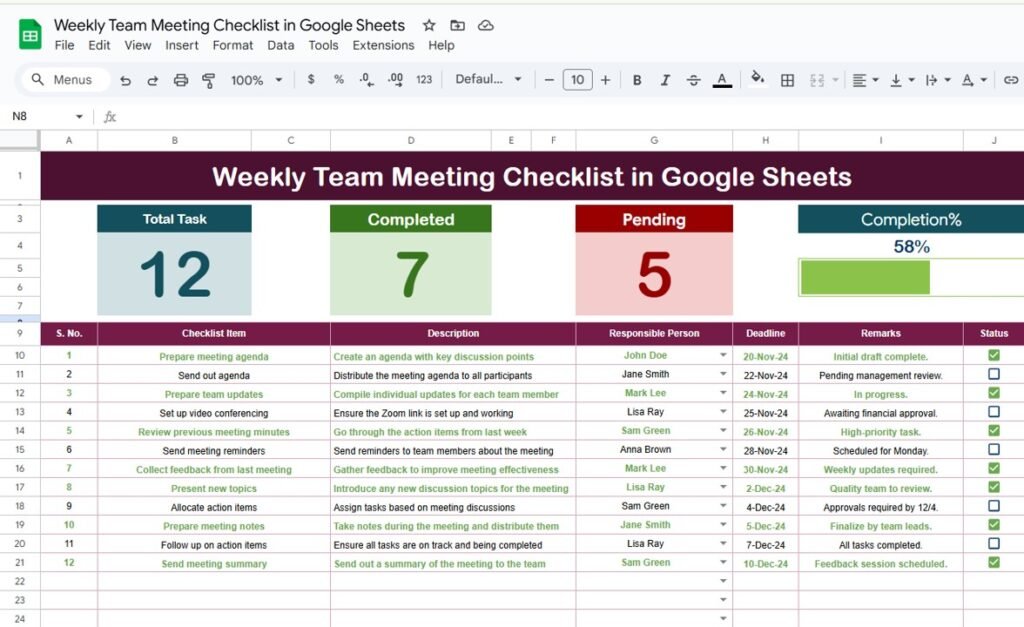Click the Borders icon

tap(787, 79)
